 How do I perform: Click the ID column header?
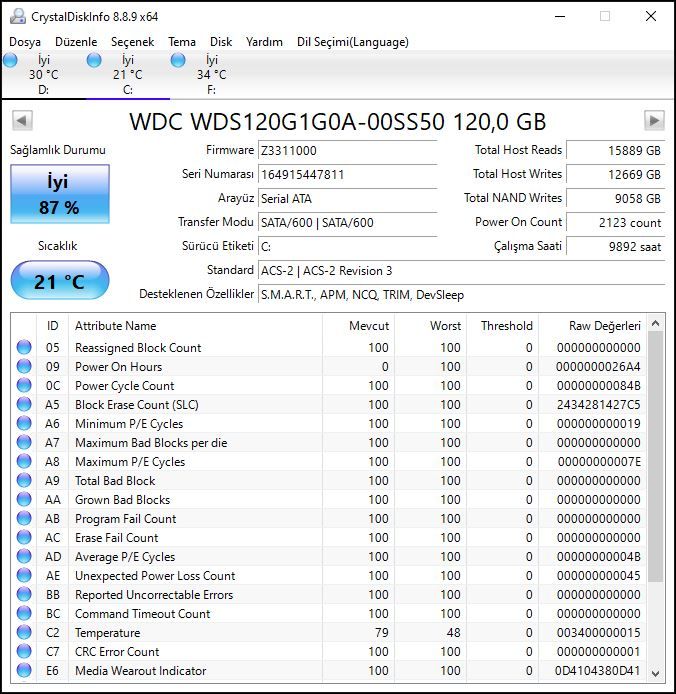[52, 326]
